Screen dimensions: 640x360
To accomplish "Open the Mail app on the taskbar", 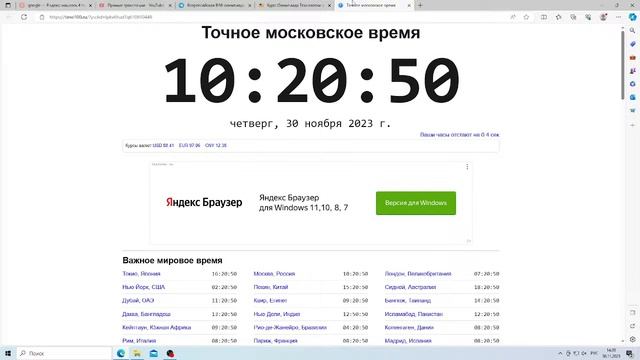I will pos(153,353).
